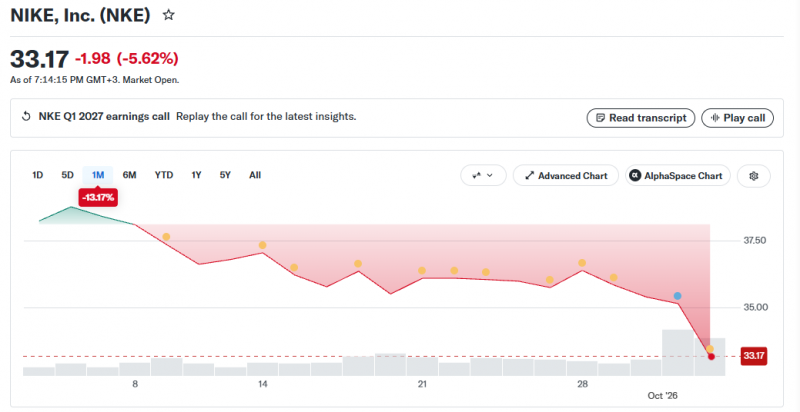Click the expand arrows icon in Advanced Chart
Viewport: 800px width, 412px height.
530,176
